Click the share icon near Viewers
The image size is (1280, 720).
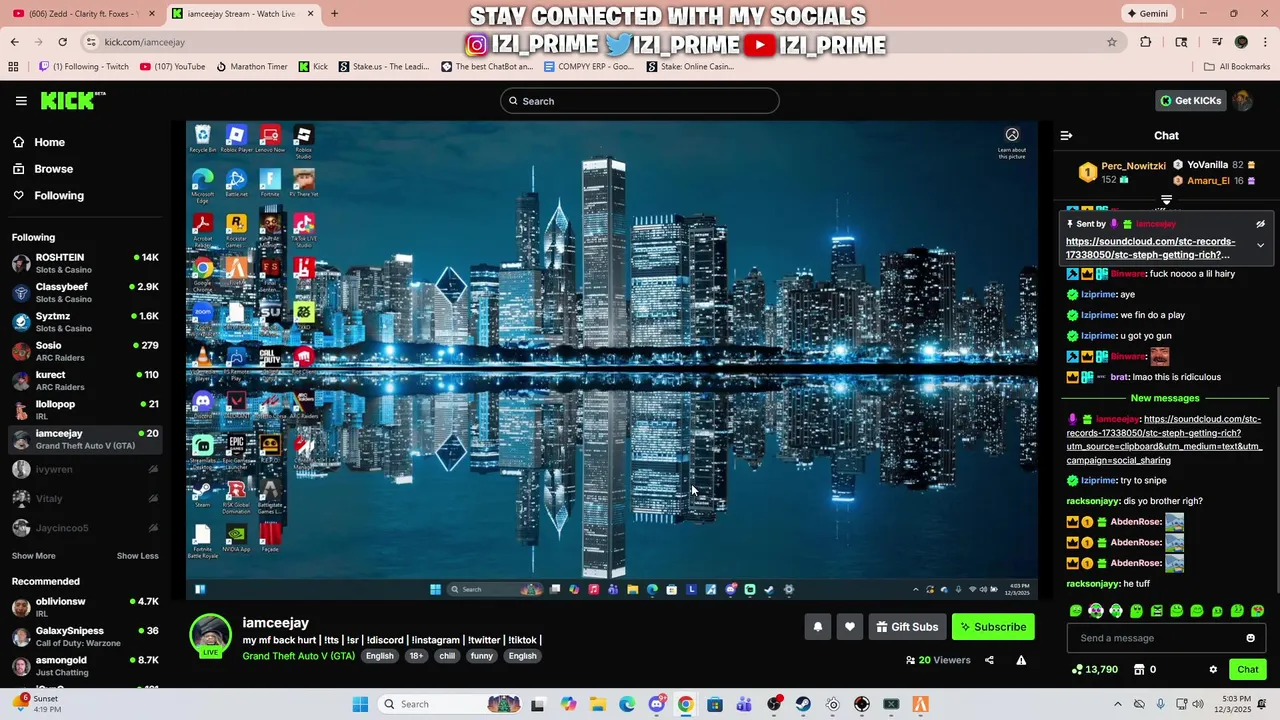point(989,660)
